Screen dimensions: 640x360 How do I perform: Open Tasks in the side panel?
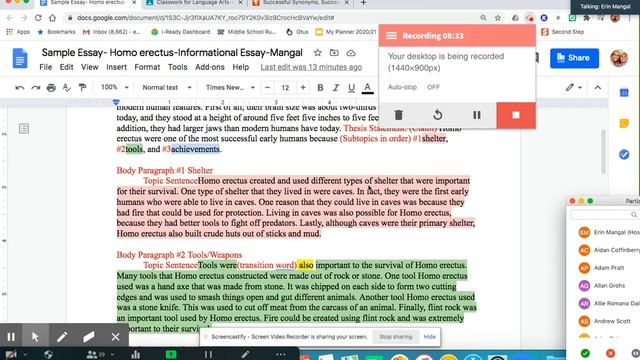[624, 154]
